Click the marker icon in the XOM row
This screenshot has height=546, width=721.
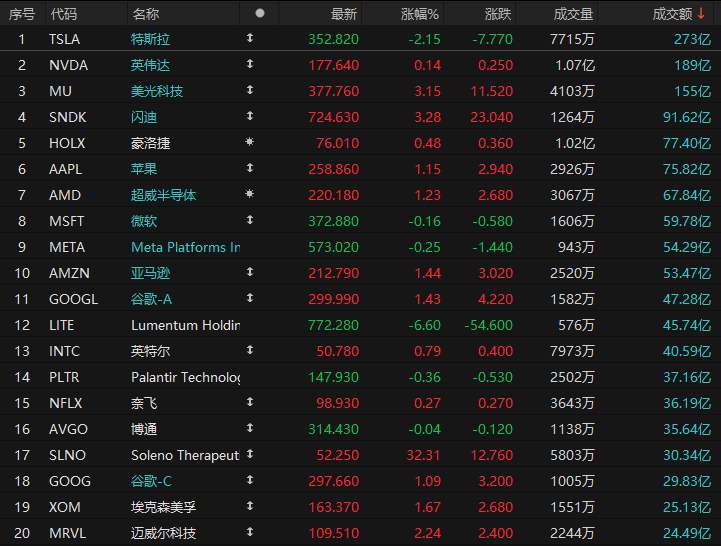click(250, 506)
